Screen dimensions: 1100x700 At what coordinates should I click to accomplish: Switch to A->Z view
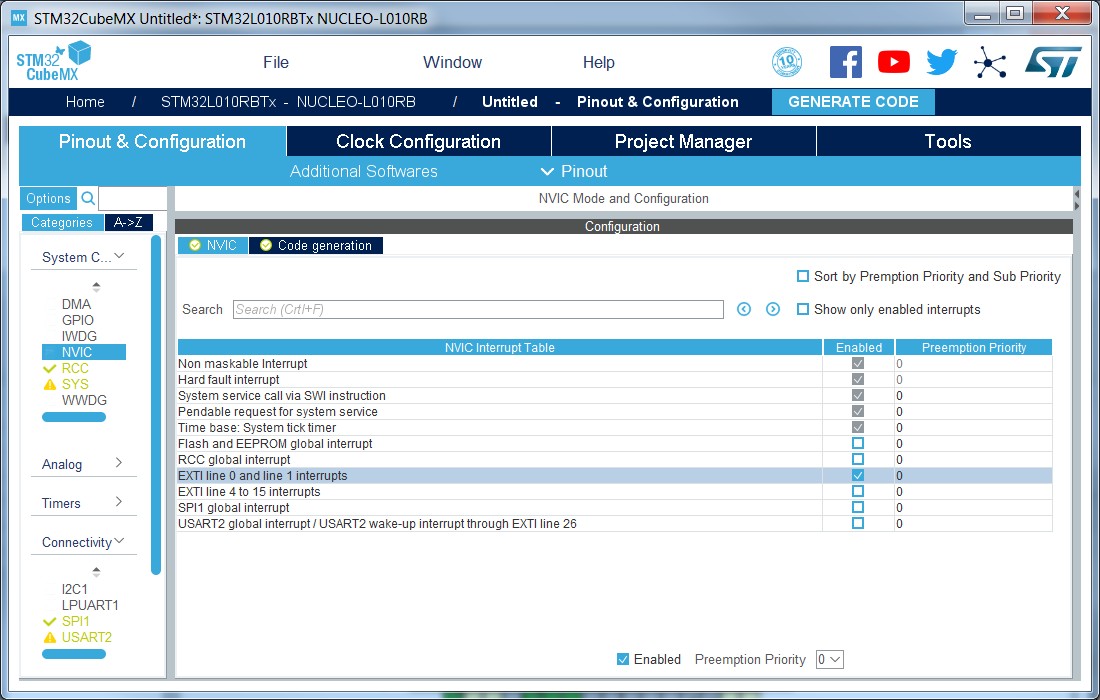128,222
